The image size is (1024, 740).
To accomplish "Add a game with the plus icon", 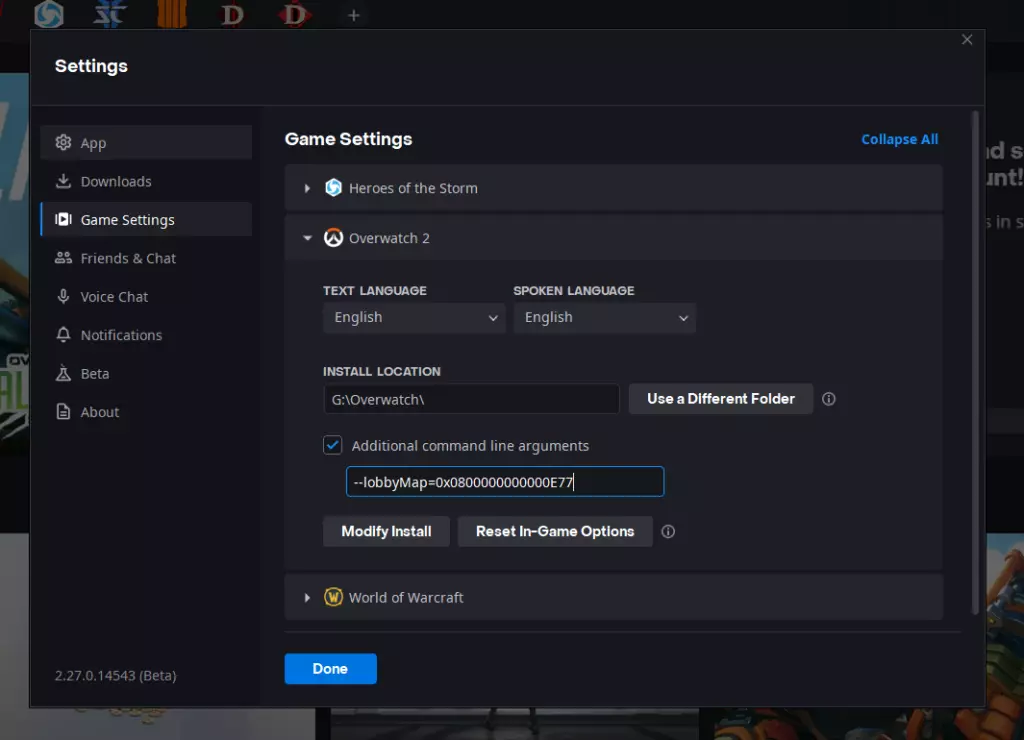I will [x=353, y=15].
